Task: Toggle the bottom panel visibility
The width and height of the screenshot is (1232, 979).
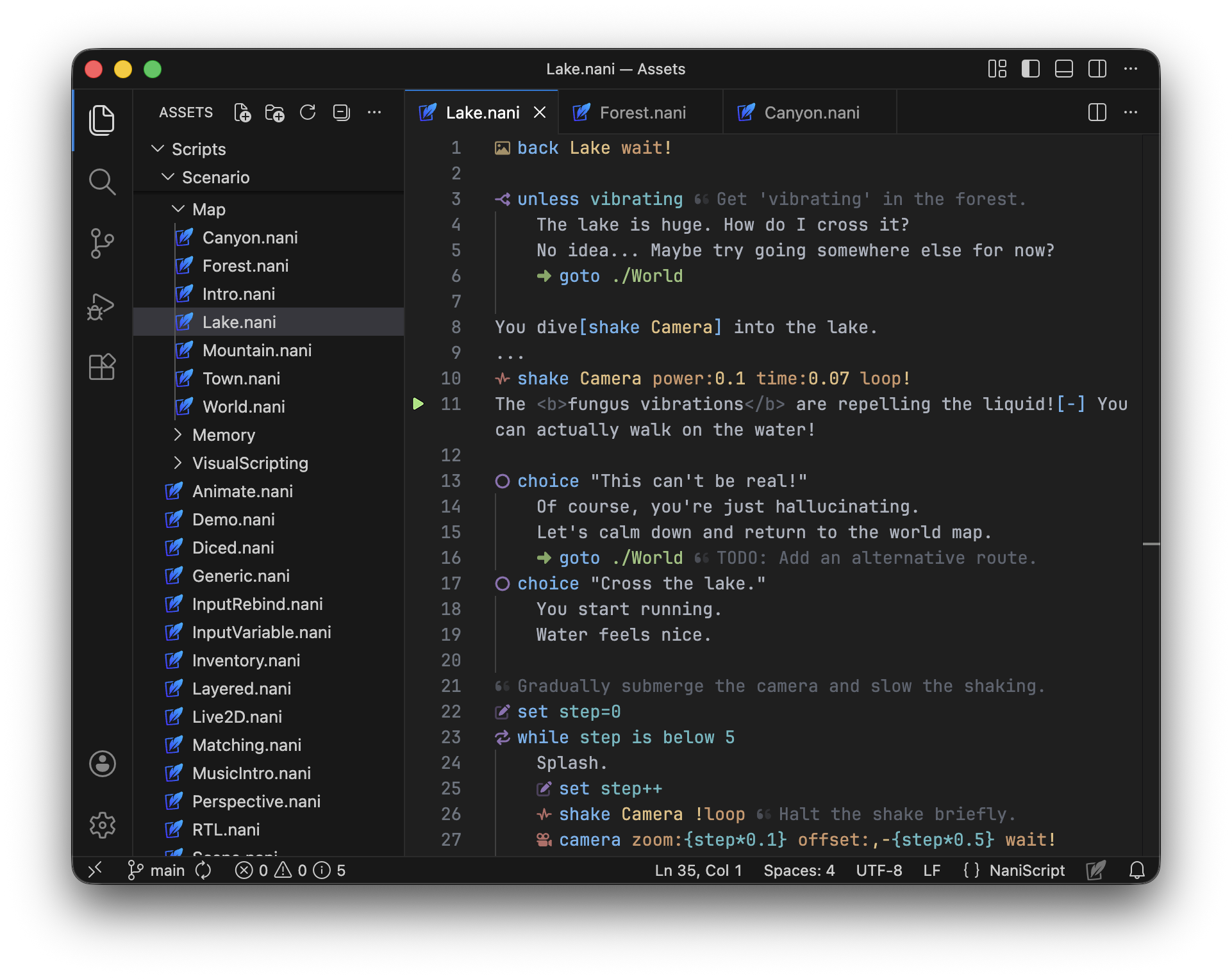Action: pyautogui.click(x=1064, y=69)
